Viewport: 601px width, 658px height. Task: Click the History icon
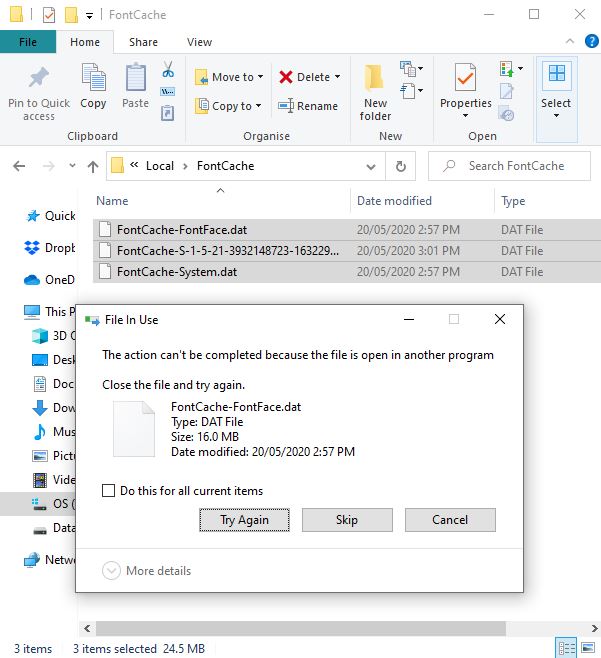click(x=507, y=114)
